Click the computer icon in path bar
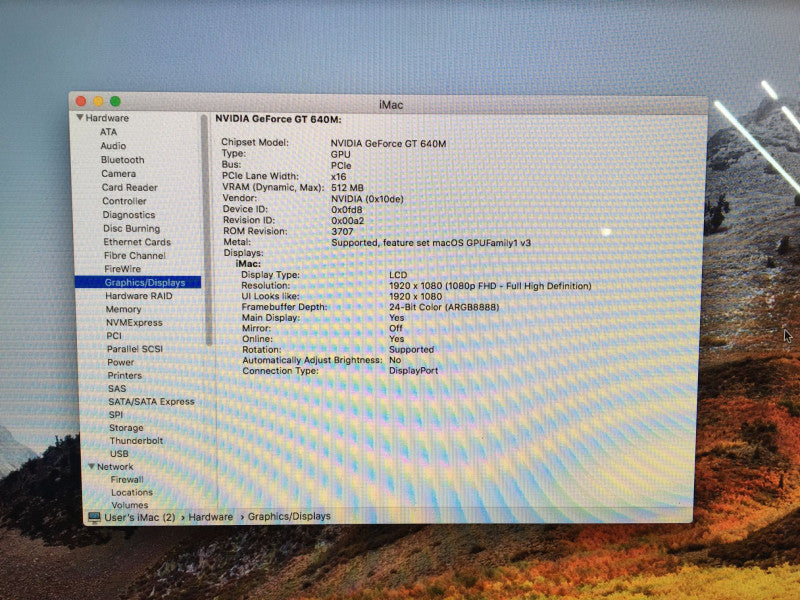800x600 pixels. pos(94,517)
